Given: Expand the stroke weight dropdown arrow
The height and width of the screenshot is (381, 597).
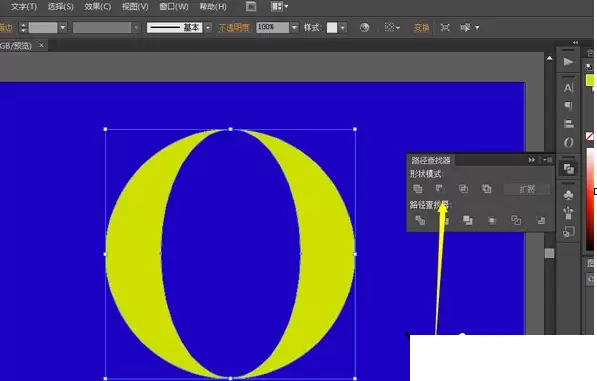Looking at the screenshot, I should tap(62, 27).
